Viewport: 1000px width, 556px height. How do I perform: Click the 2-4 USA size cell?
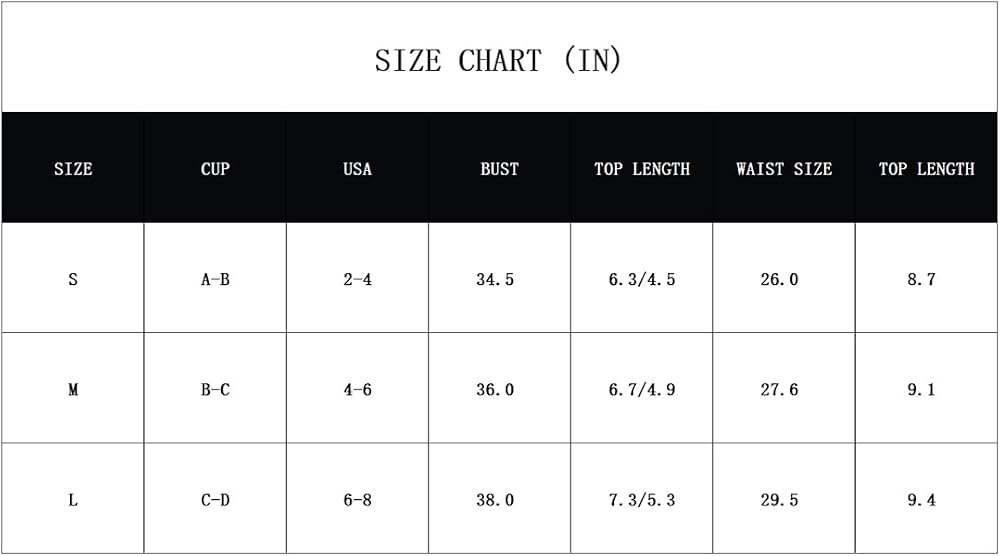[357, 279]
